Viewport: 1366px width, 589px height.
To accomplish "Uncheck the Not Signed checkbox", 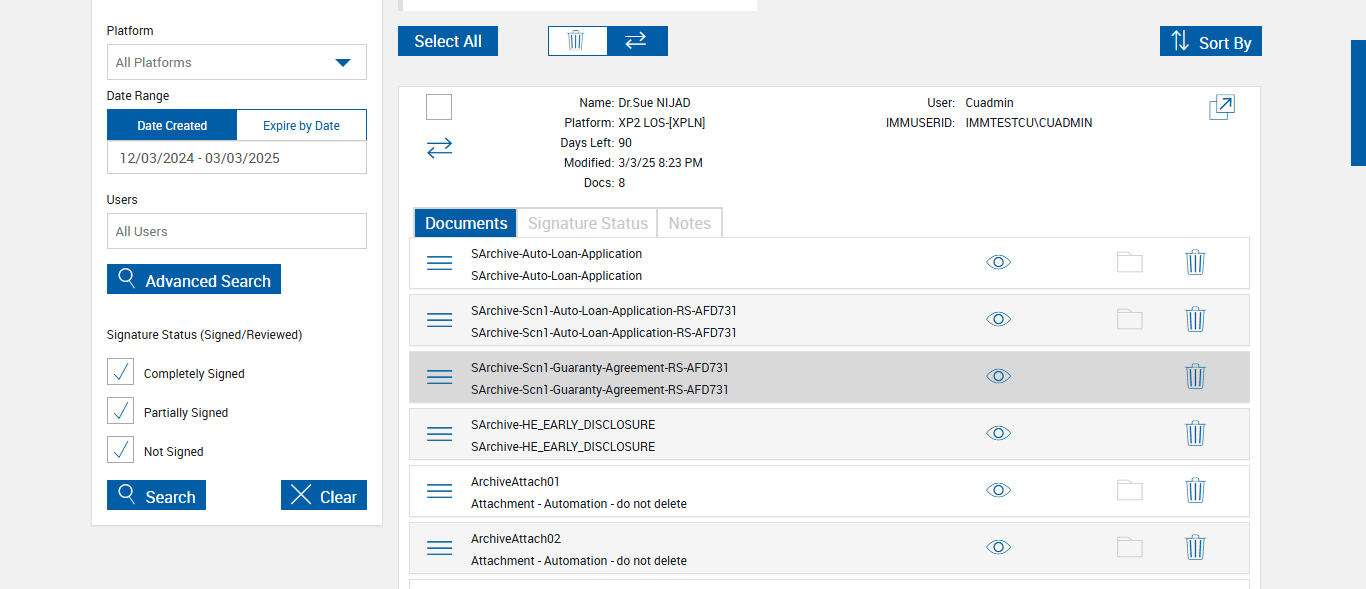I will coord(120,450).
